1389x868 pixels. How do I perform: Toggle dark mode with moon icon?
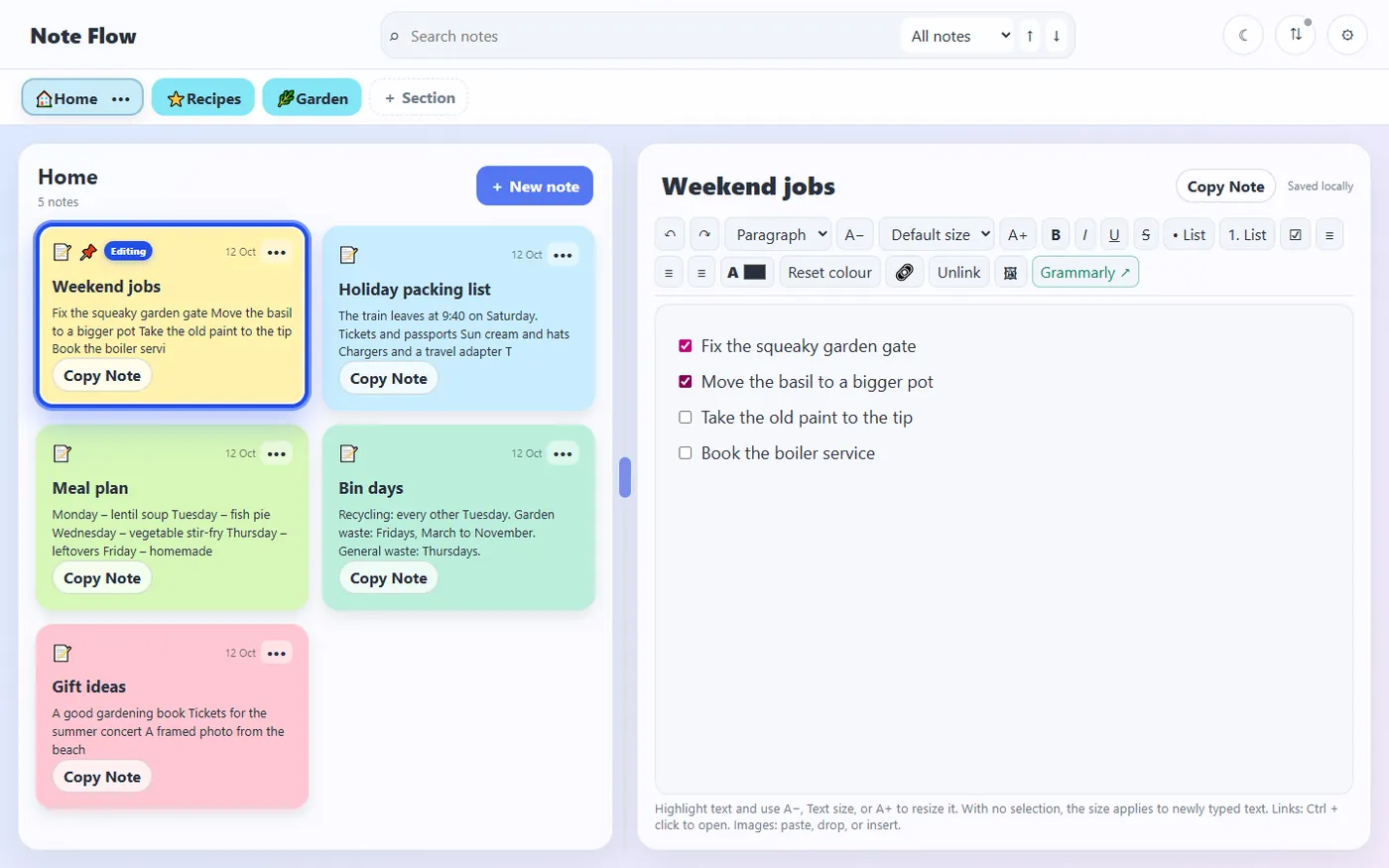1243,35
